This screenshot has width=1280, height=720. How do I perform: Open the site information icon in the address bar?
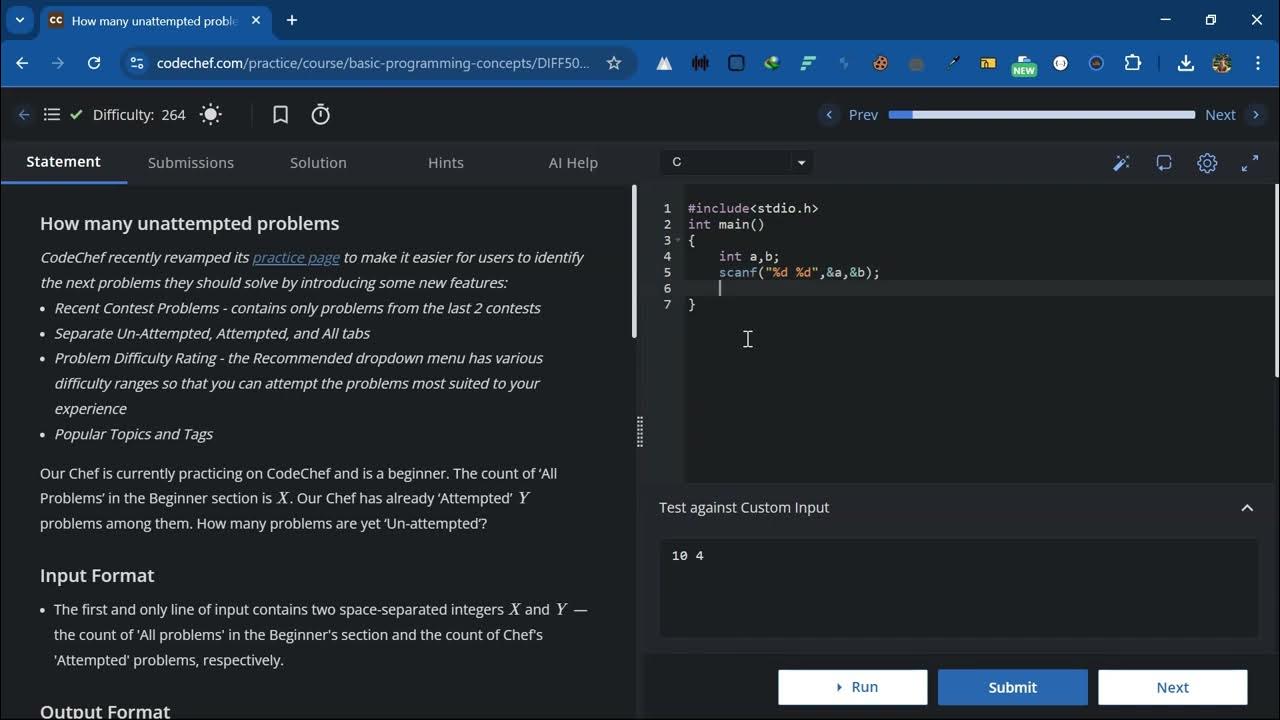tap(136, 63)
